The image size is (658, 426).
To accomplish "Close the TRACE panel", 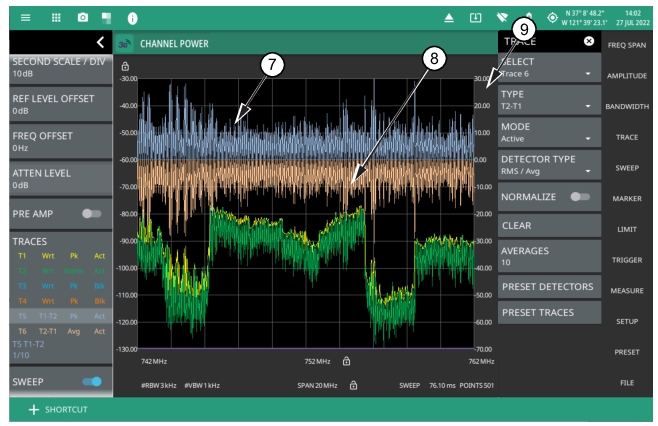I will [589, 42].
